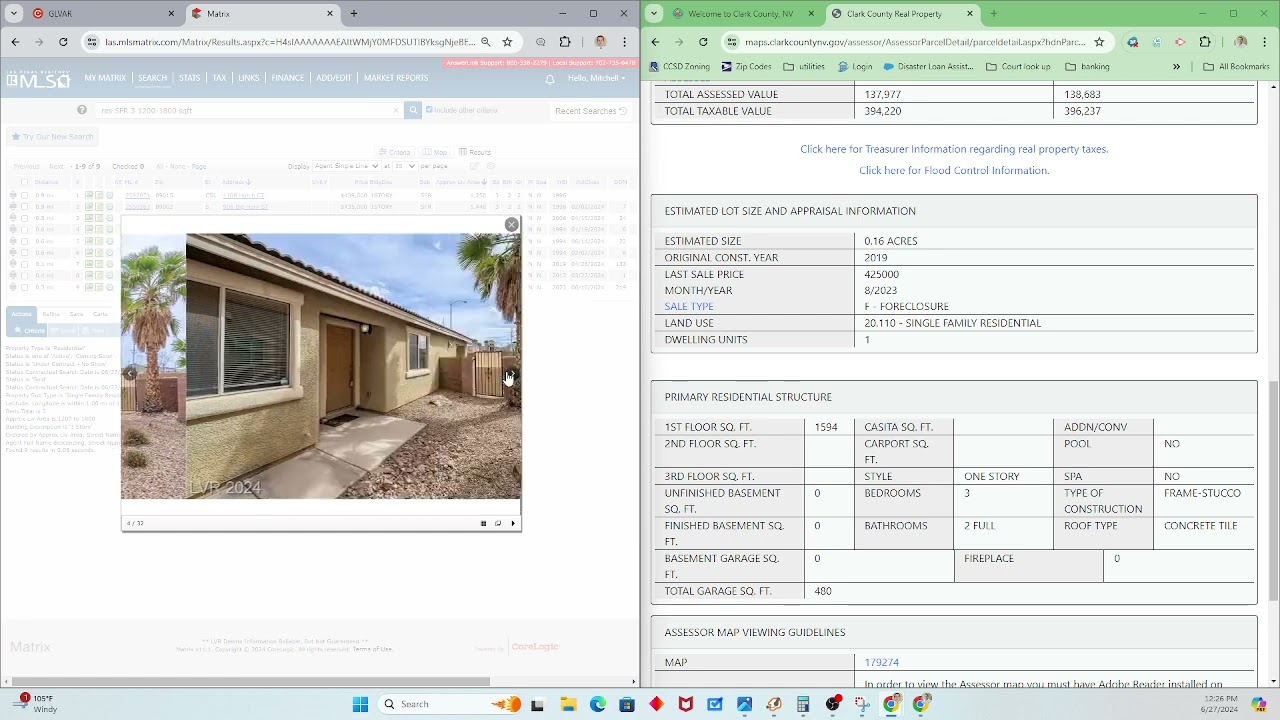Click the Matrix notification bell
1280x720 pixels.
click(x=549, y=79)
